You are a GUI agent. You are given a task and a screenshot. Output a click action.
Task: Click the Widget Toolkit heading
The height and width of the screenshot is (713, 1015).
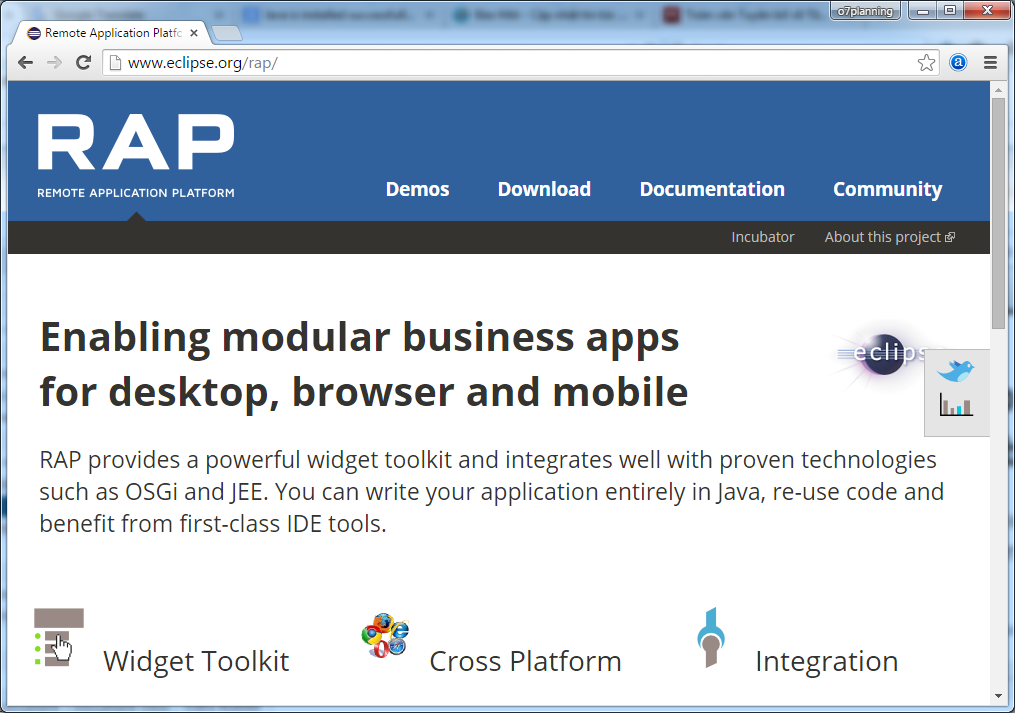(x=196, y=661)
